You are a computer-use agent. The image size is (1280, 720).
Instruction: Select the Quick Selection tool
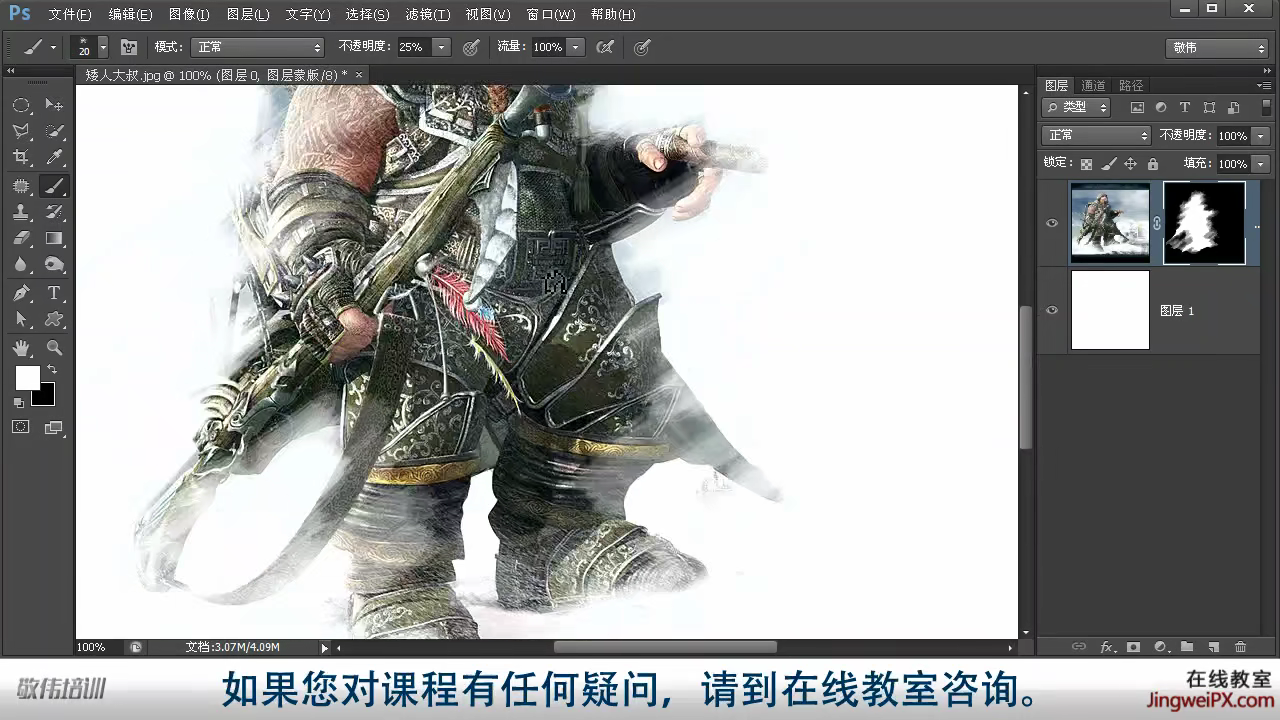54,131
